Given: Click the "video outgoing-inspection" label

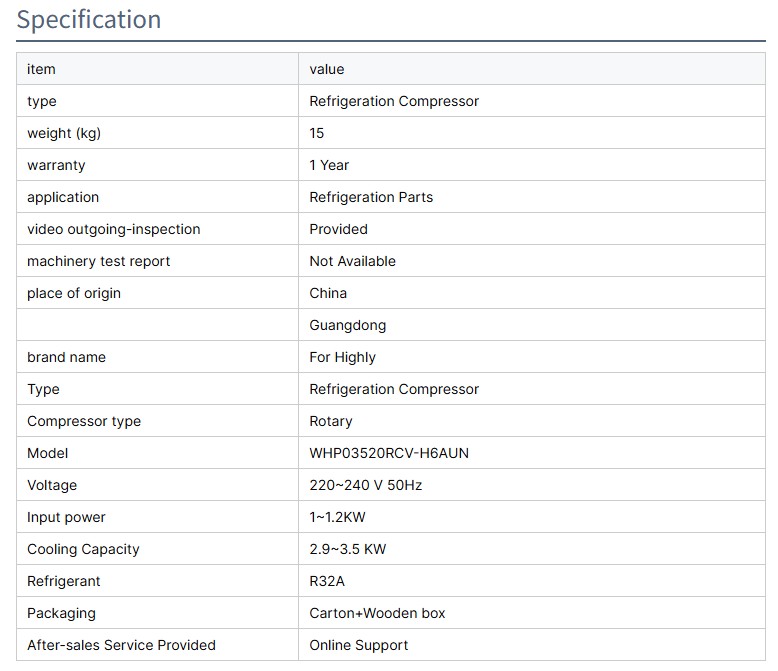Looking at the screenshot, I should [113, 229].
